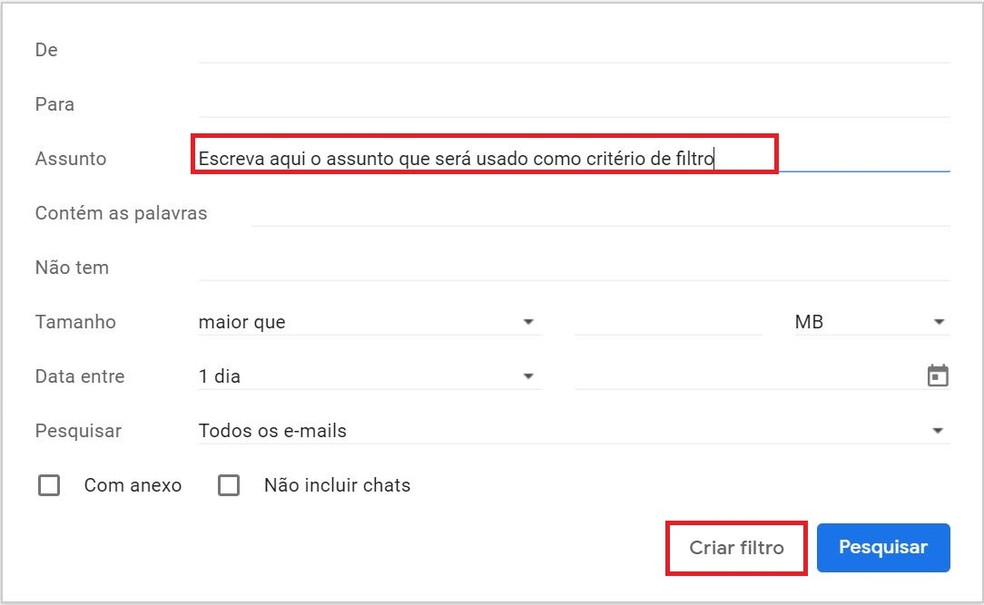Click the Contém as palavras label
The height and width of the screenshot is (605, 984).
pyautogui.click(x=121, y=213)
